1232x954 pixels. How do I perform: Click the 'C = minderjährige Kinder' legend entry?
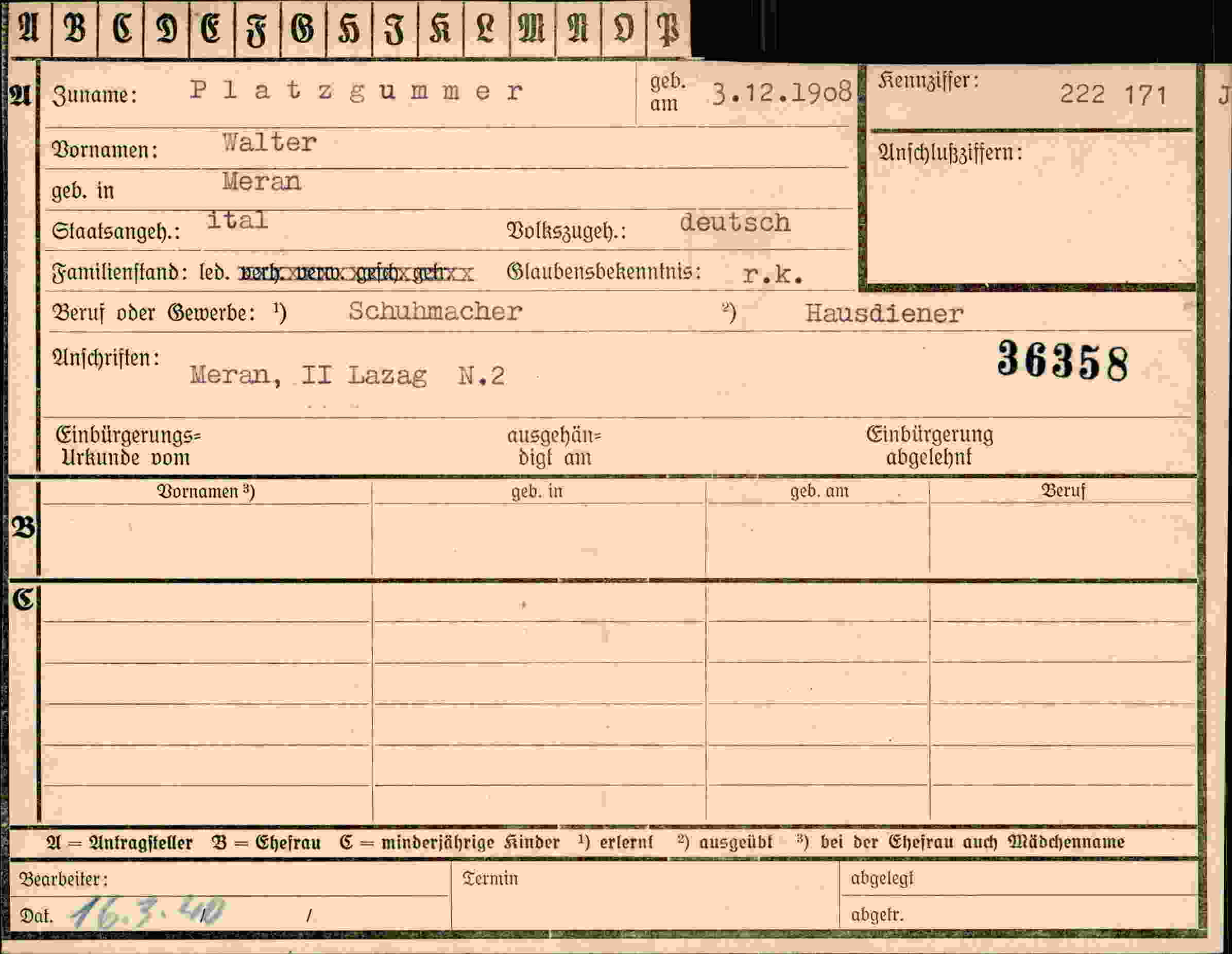coord(450,843)
